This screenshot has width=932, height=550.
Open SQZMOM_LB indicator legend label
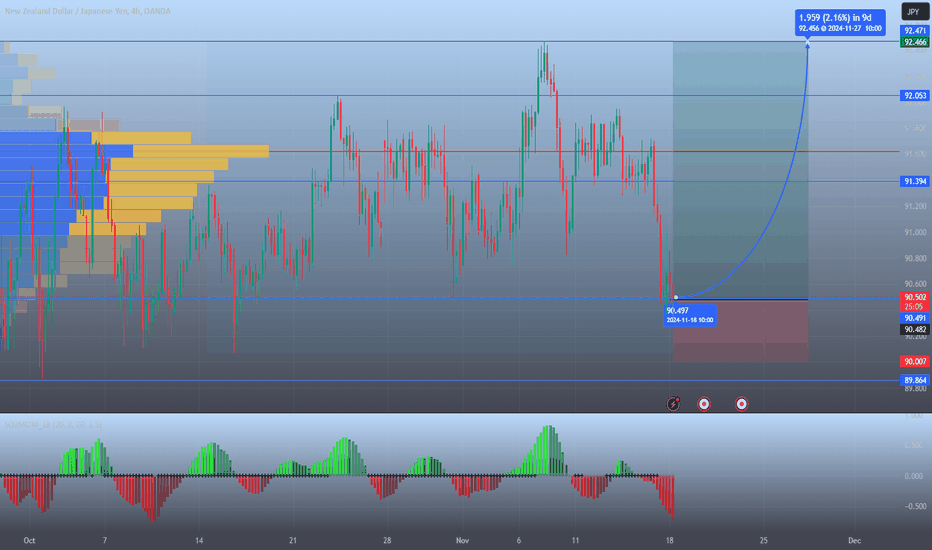pyautogui.click(x=53, y=425)
